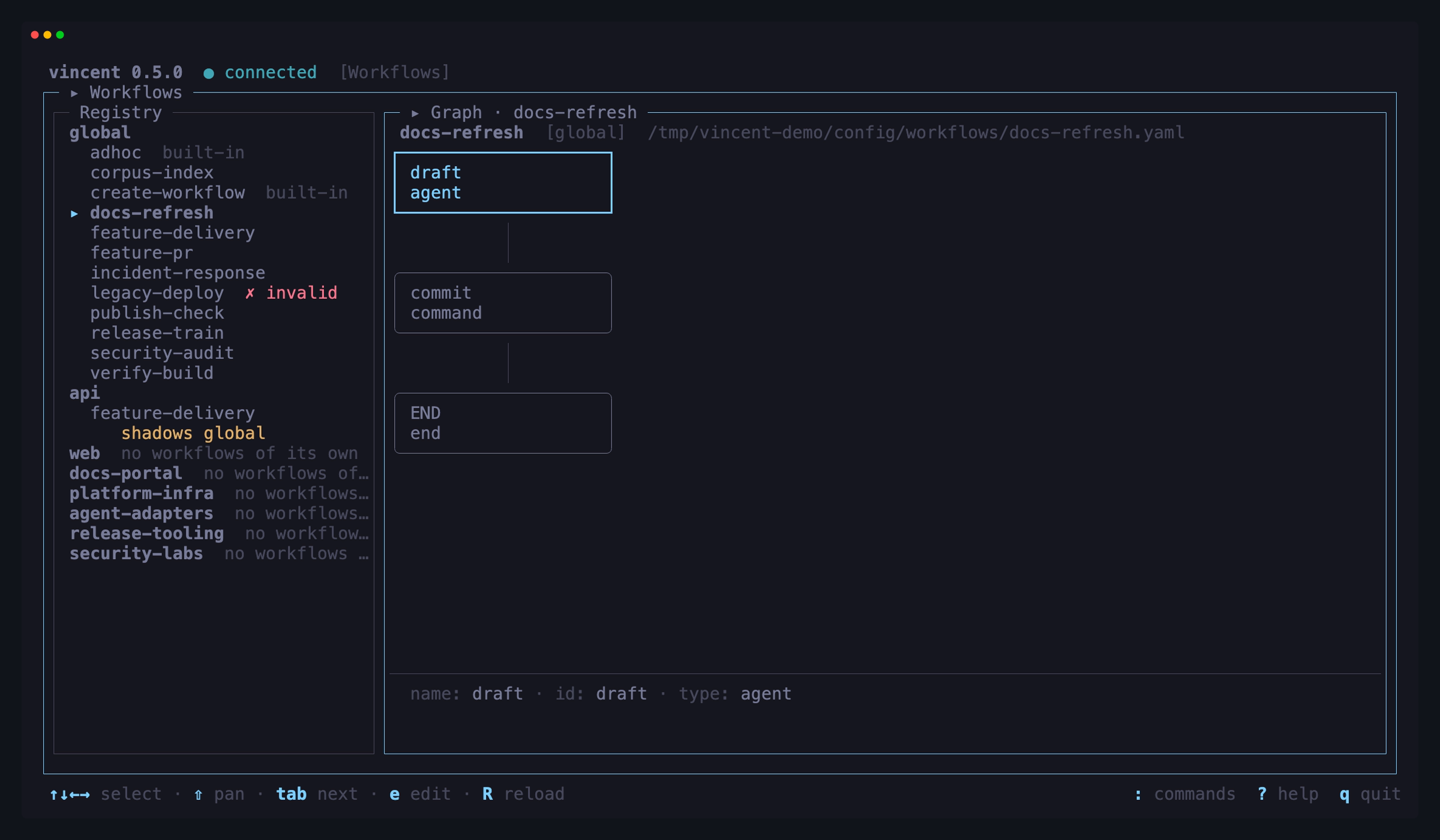Screen dimensions: 1440x840
Task: Click the tab next shortcut
Action: (317, 794)
